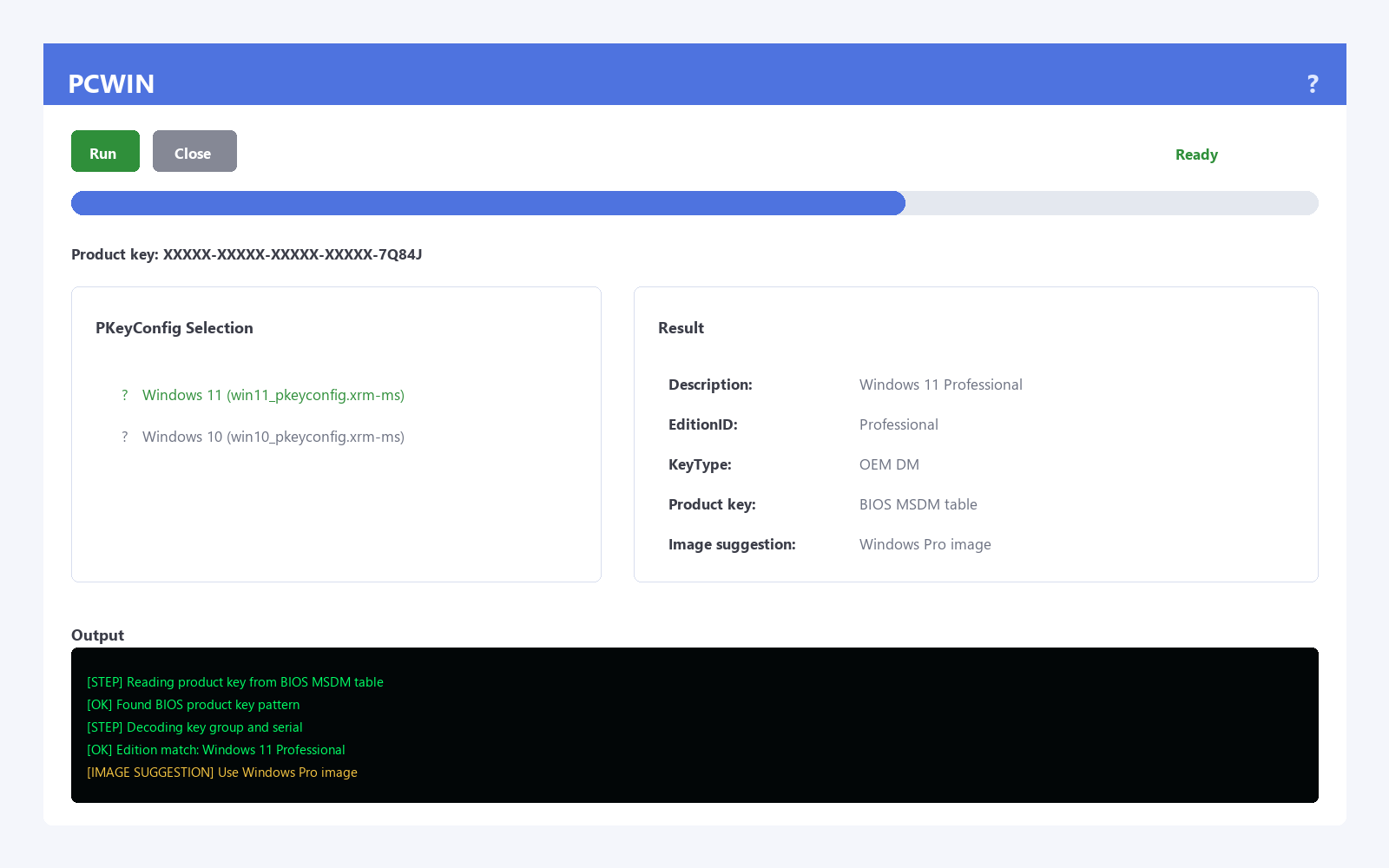1389x868 pixels.
Task: Click the yellow IMAGE SUGGESTION log line
Action: 222,773
